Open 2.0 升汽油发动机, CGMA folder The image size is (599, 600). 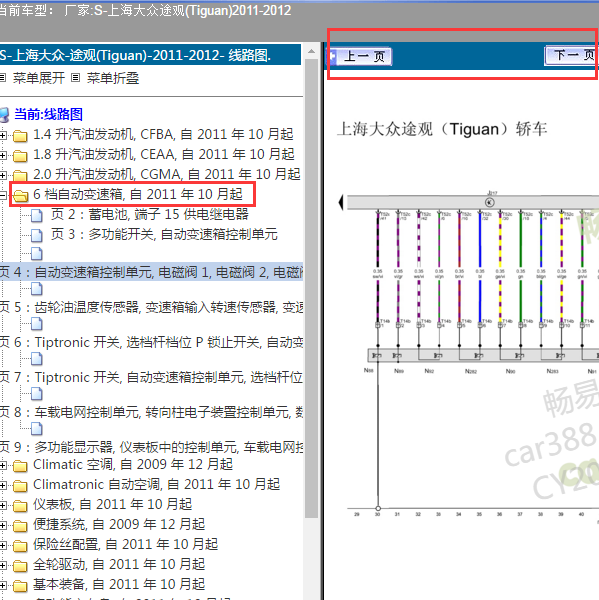click(x=166, y=174)
